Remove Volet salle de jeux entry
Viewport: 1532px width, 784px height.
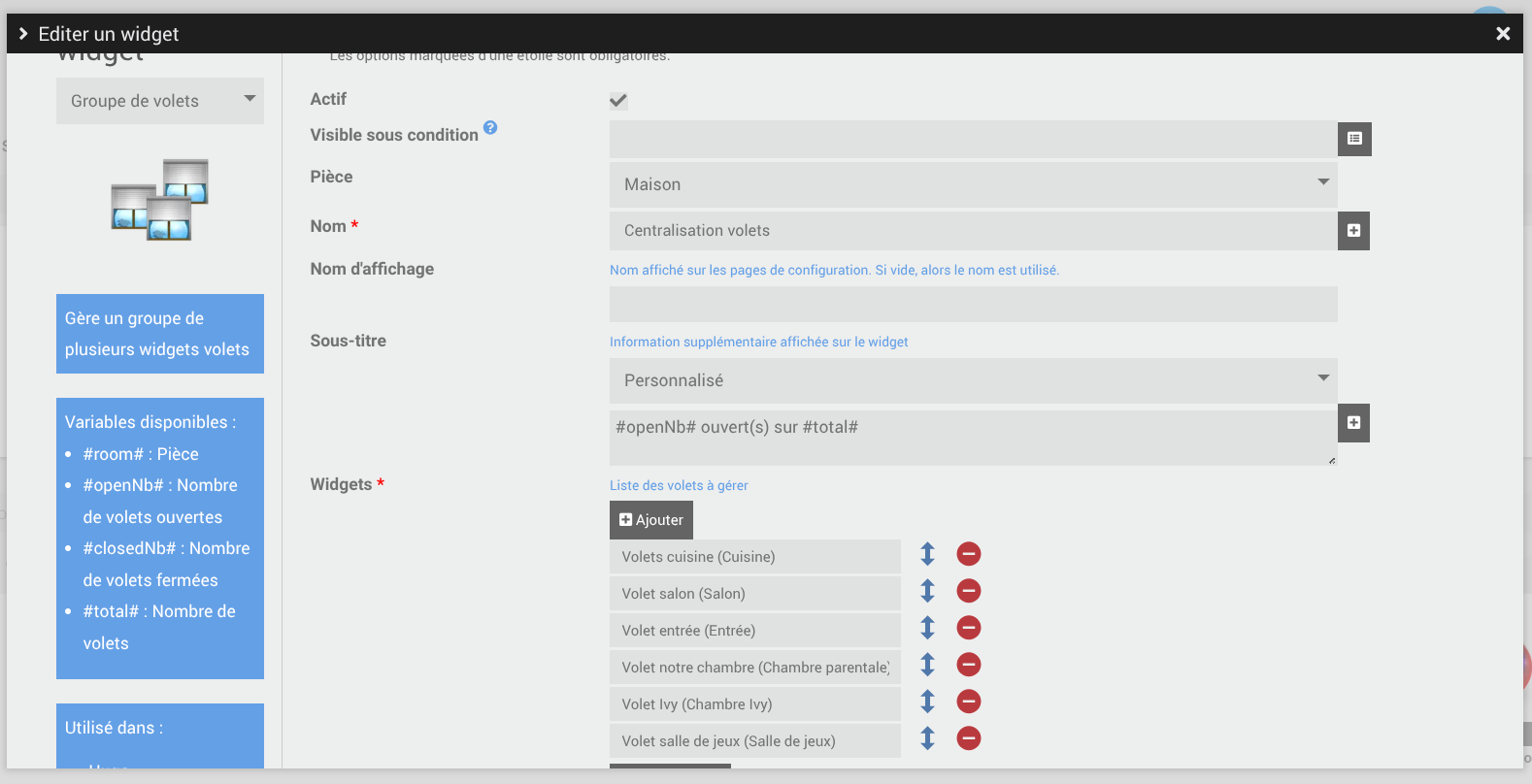click(x=968, y=738)
